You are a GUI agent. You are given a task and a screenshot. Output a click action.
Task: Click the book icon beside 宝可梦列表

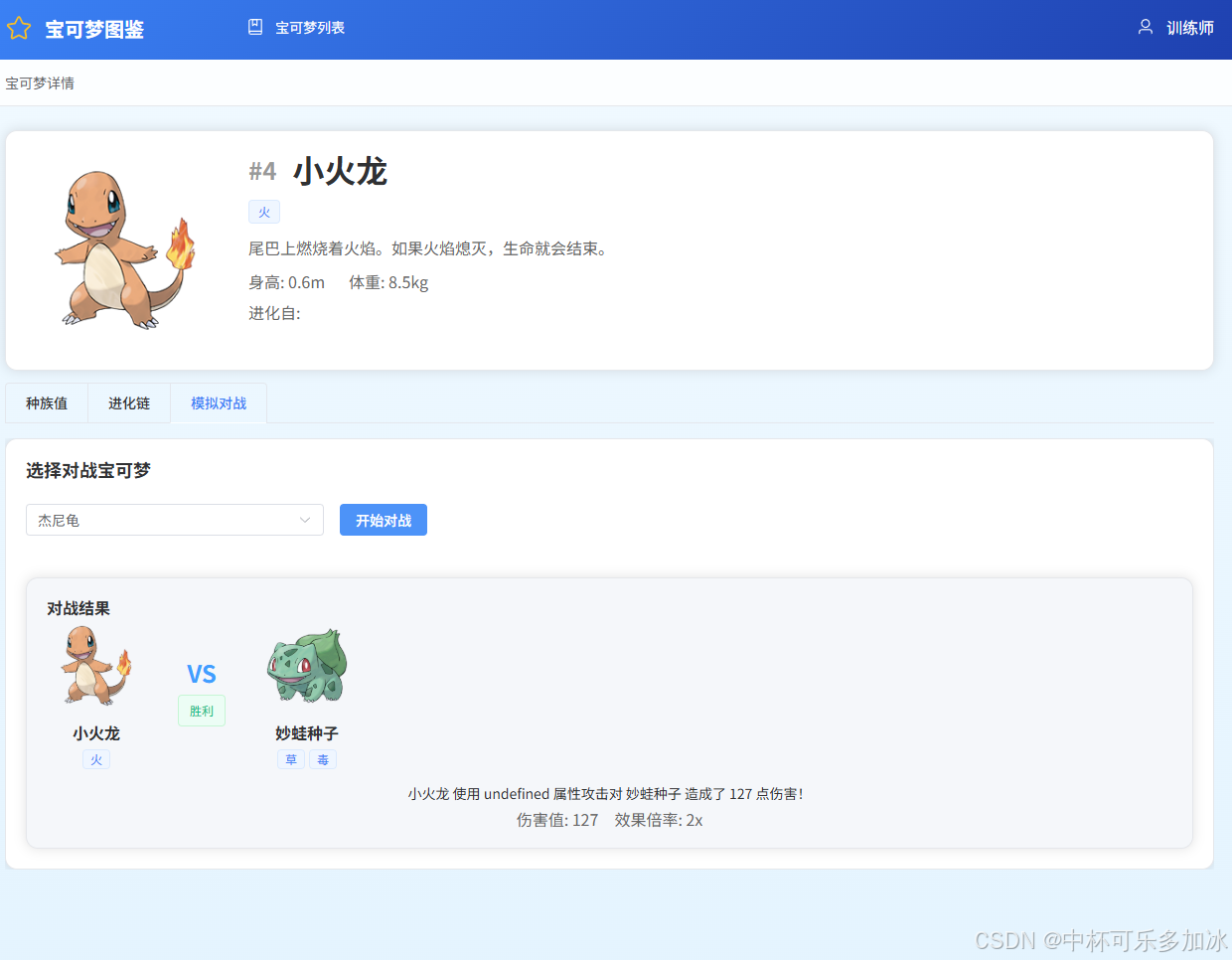click(x=255, y=27)
